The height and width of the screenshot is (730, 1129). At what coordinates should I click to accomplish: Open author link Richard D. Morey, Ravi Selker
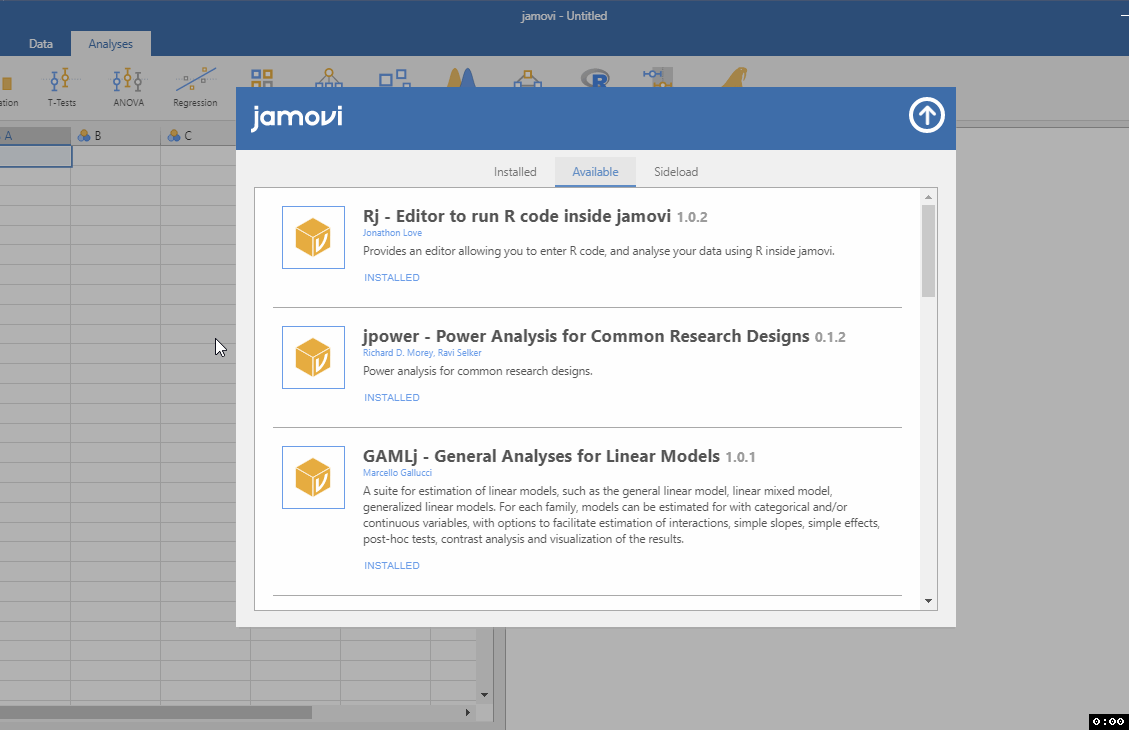pos(422,353)
